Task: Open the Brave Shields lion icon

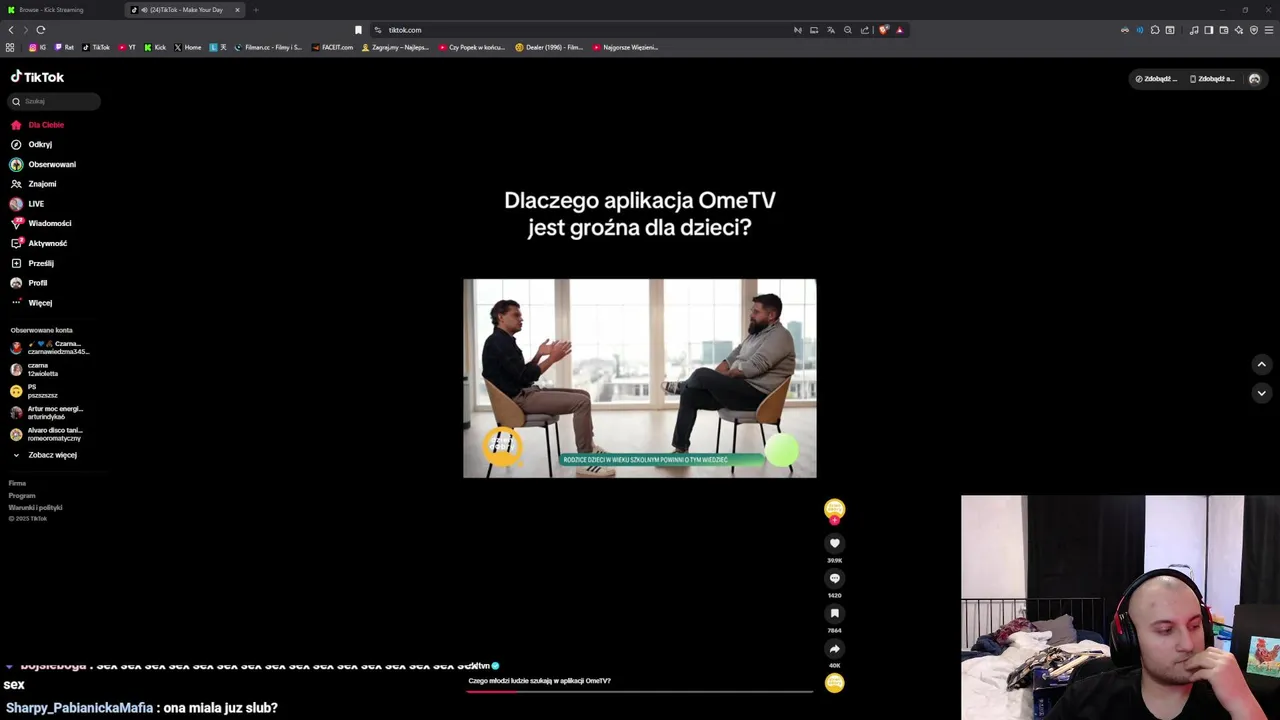Action: click(883, 30)
